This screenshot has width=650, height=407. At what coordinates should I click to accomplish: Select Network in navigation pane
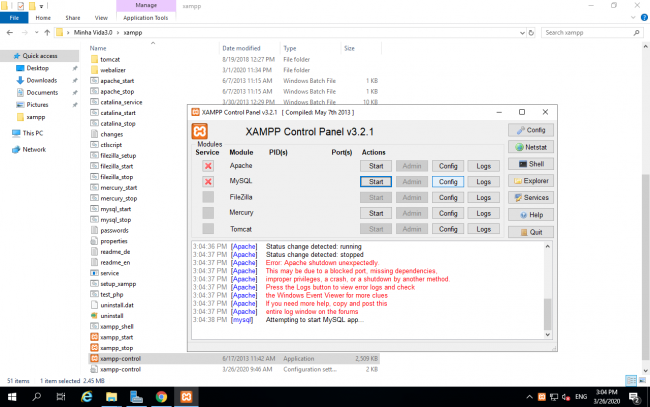tap(34, 150)
